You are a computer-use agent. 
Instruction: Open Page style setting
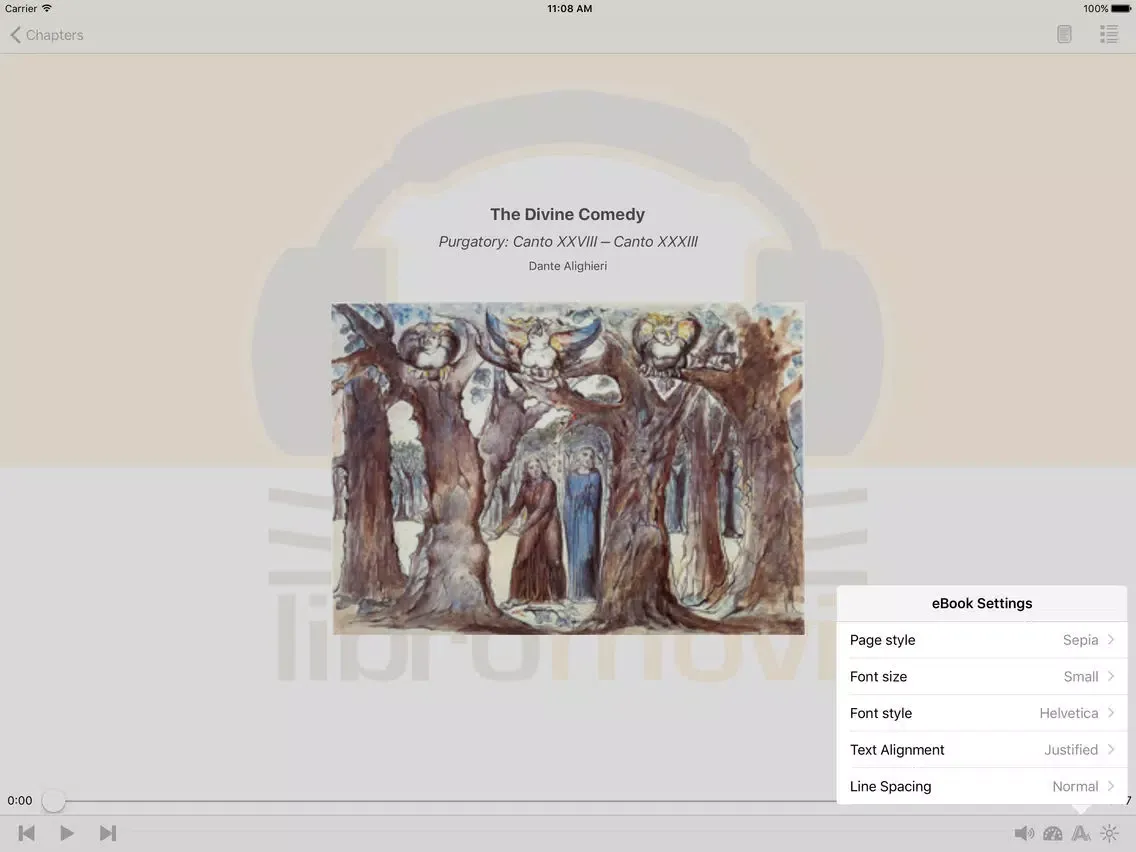[x=982, y=640]
